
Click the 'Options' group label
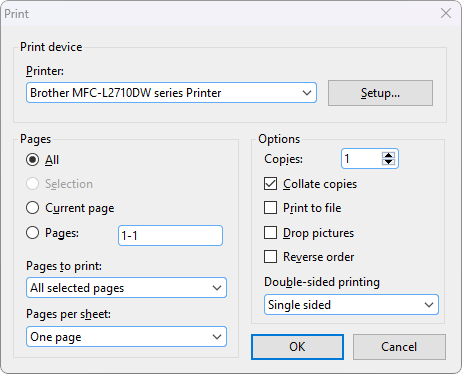[279, 139]
